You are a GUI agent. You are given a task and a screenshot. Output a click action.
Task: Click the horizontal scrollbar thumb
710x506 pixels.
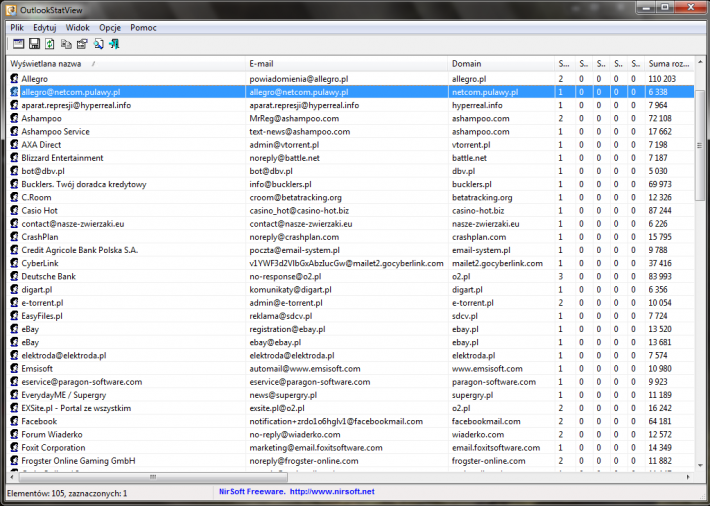coord(153,477)
